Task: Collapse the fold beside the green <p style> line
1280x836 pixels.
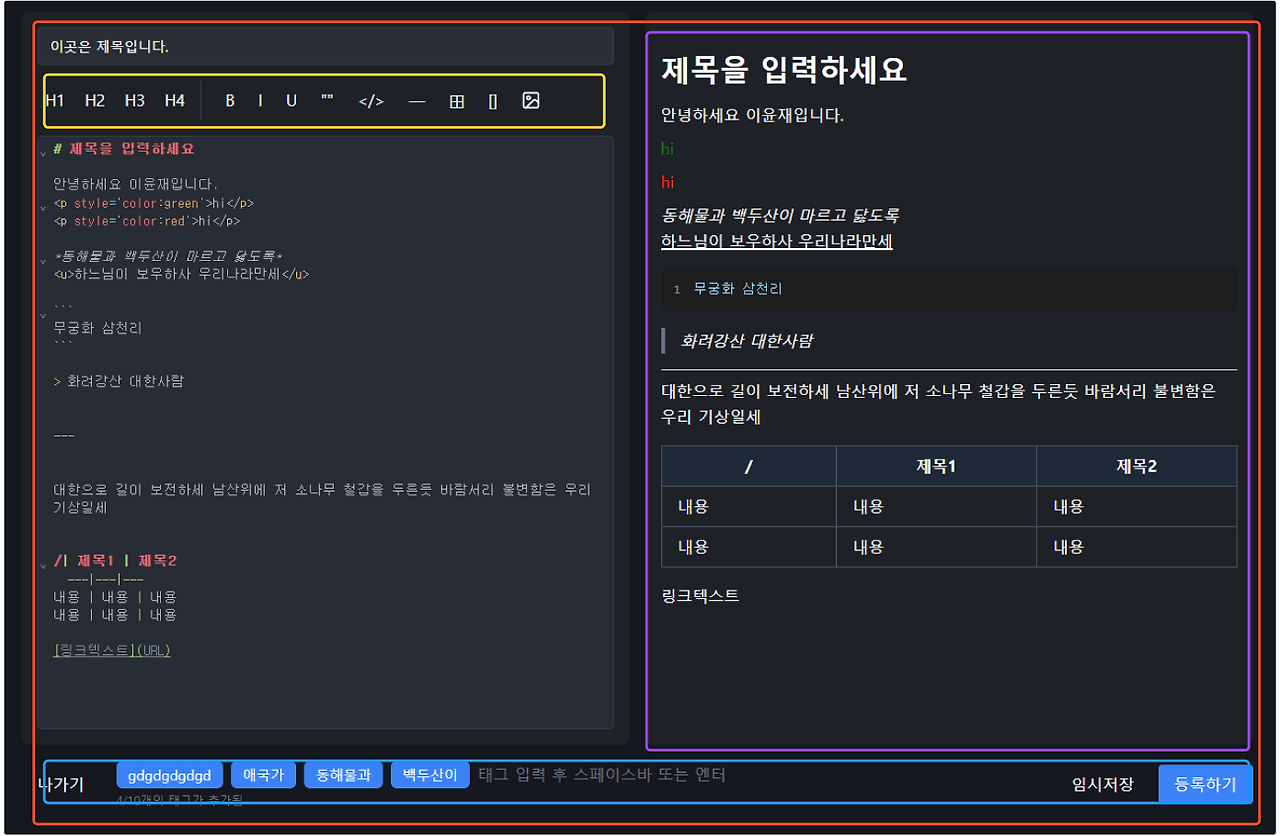Action: click(x=43, y=207)
